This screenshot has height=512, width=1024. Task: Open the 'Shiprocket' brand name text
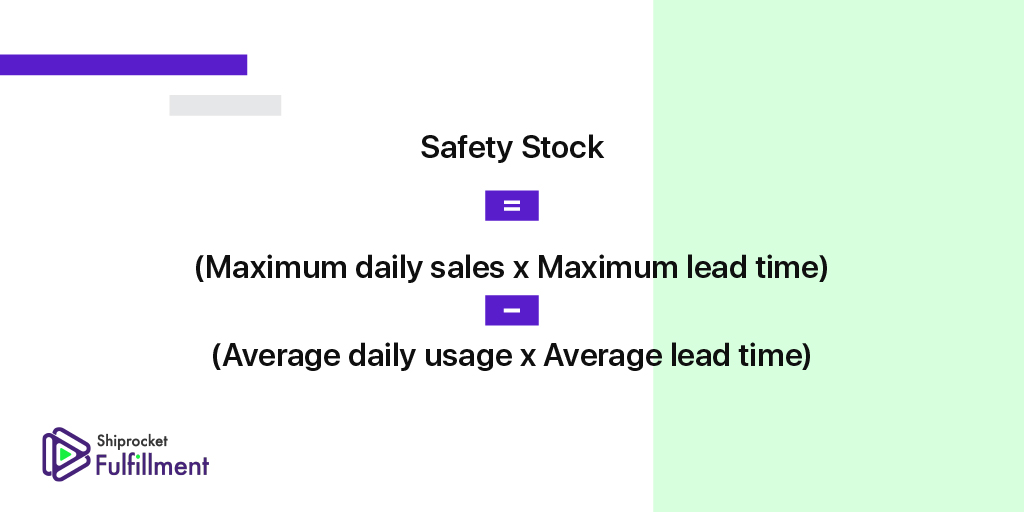coord(133,441)
